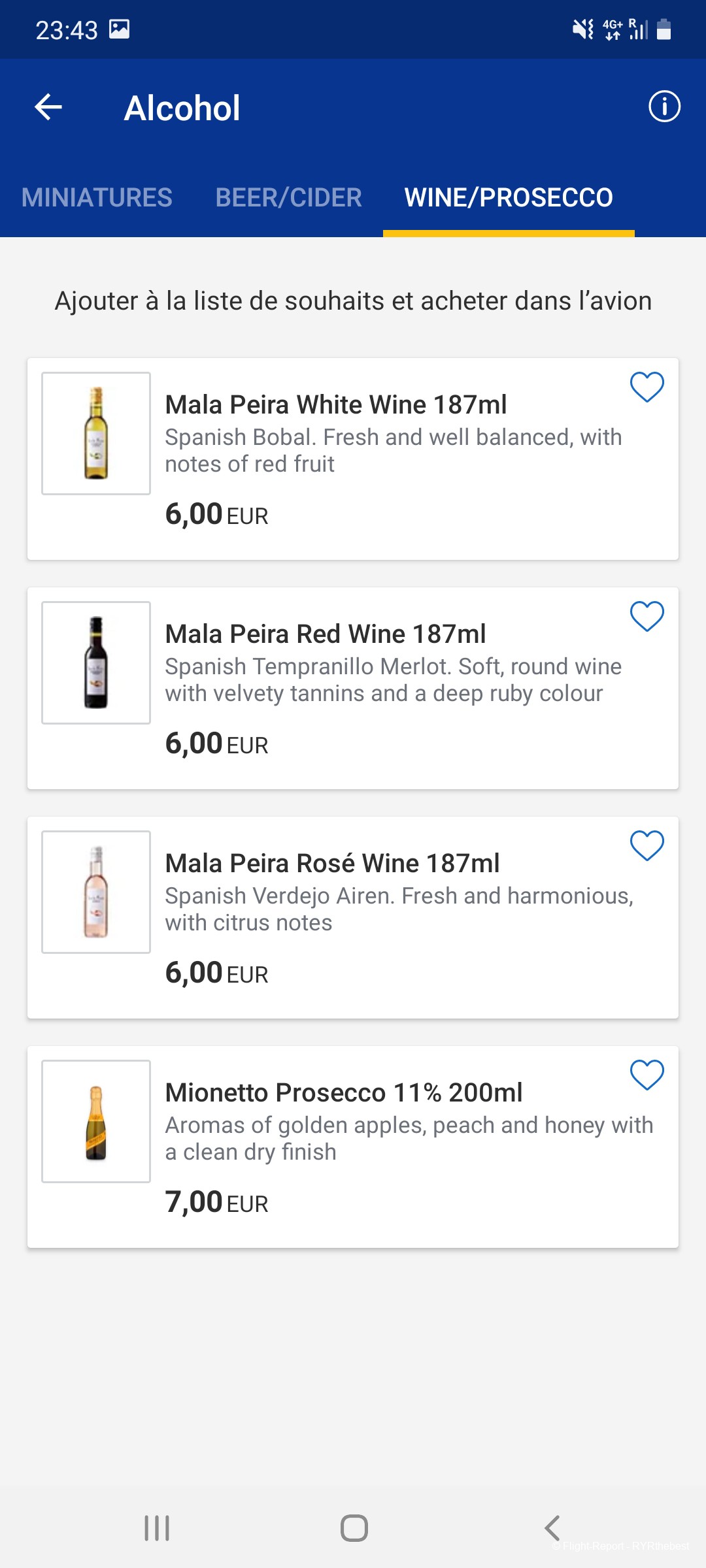
Task: Toggle wishlist heart for Rosé Wine
Action: [x=647, y=845]
